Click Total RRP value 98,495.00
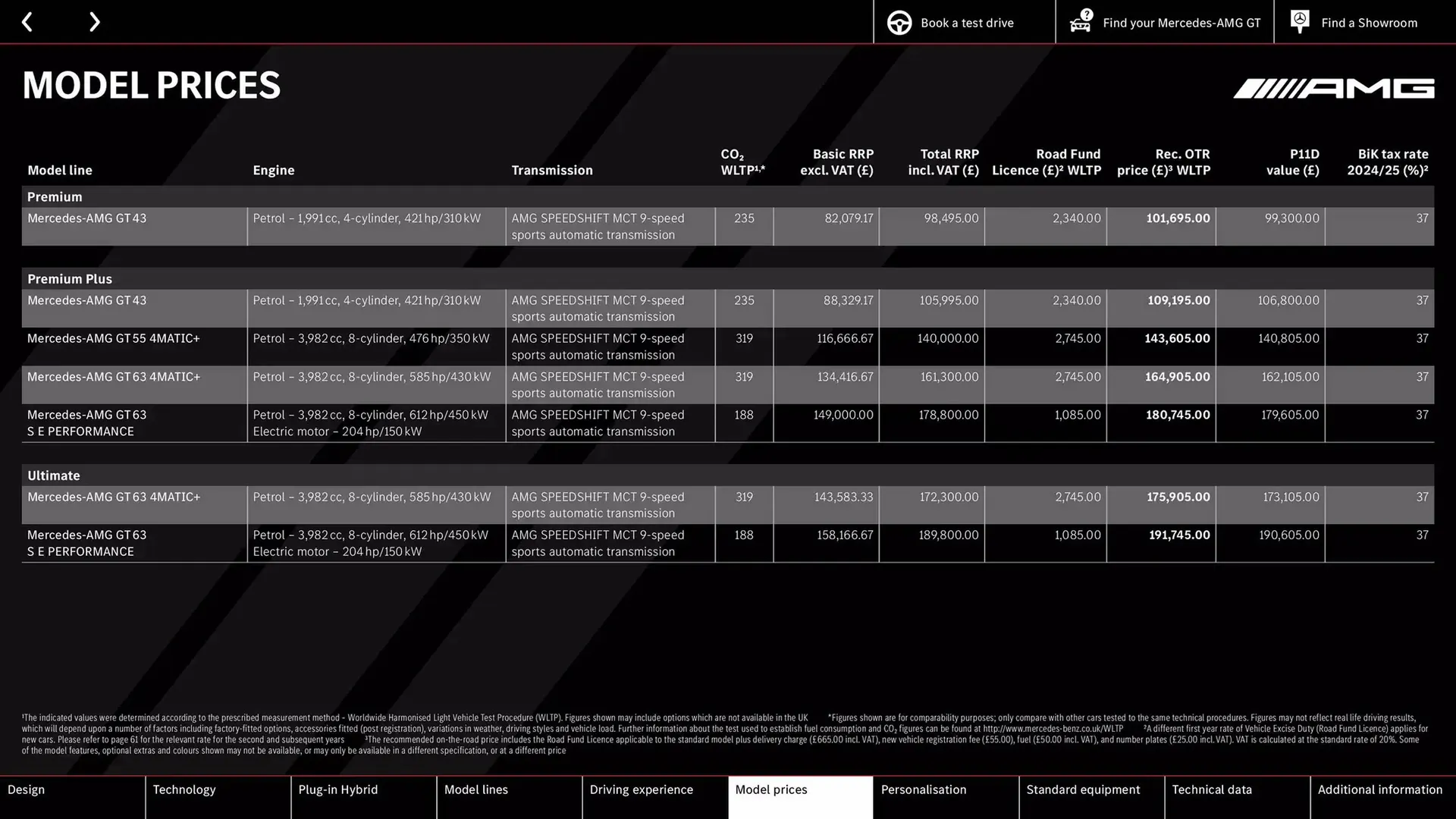The height and width of the screenshot is (819, 1456). point(952,218)
